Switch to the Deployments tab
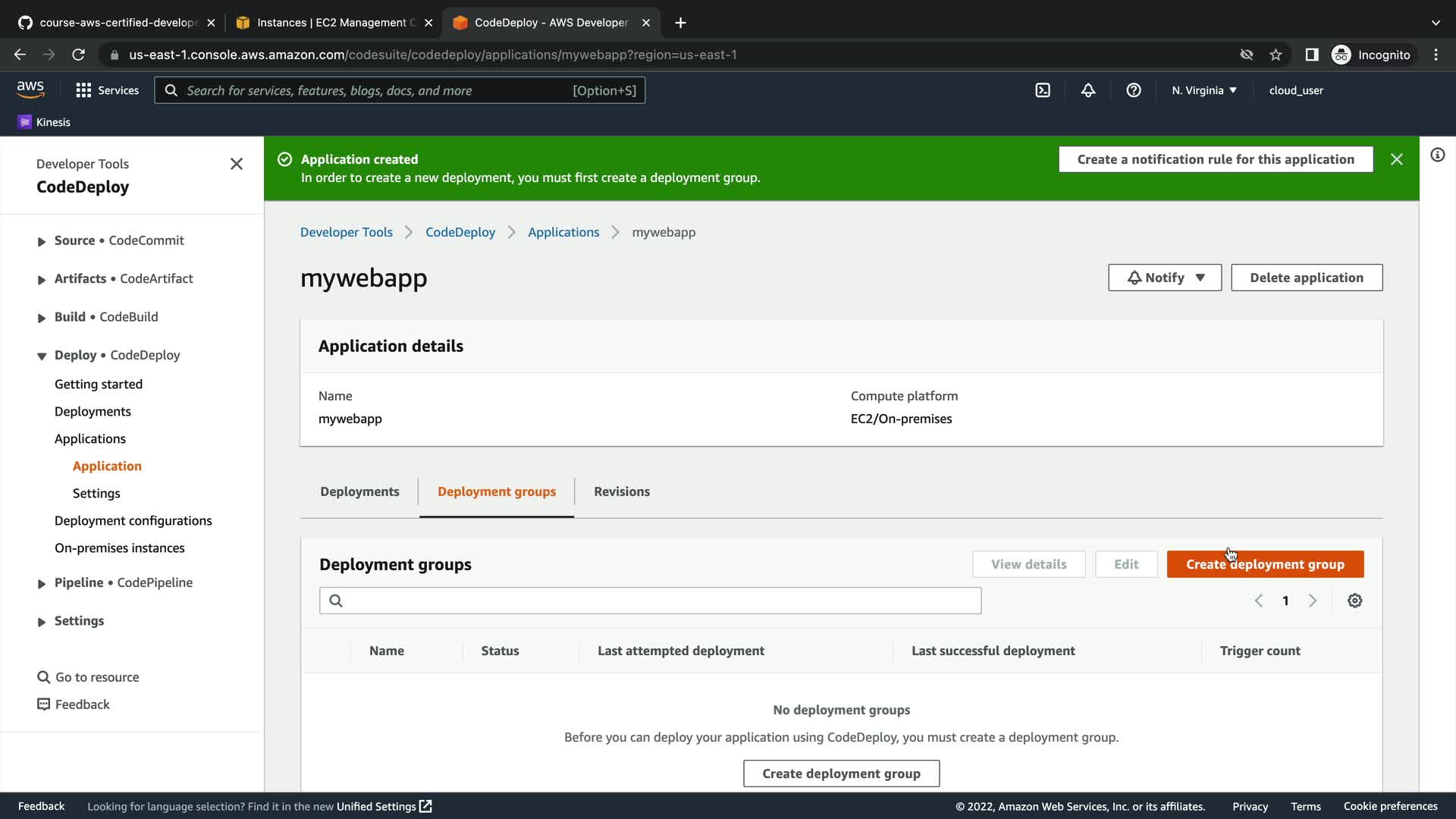1456x819 pixels. [x=359, y=491]
